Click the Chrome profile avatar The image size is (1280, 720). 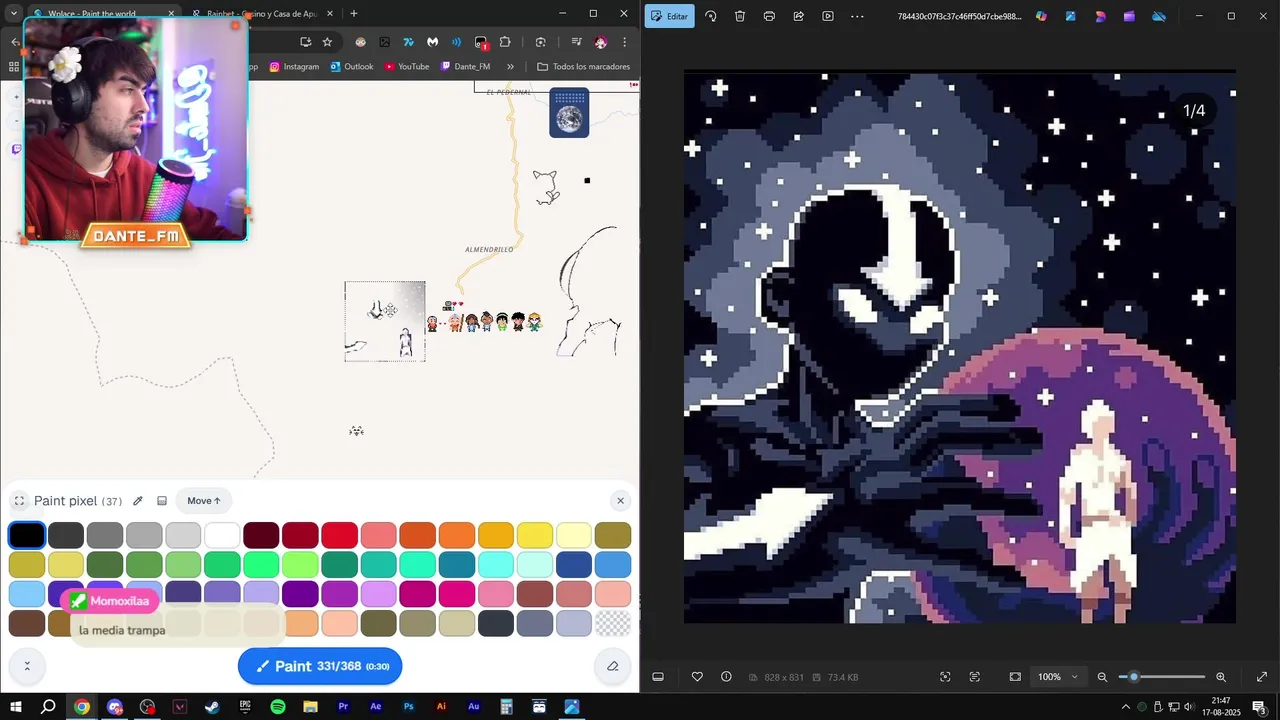[x=600, y=42]
